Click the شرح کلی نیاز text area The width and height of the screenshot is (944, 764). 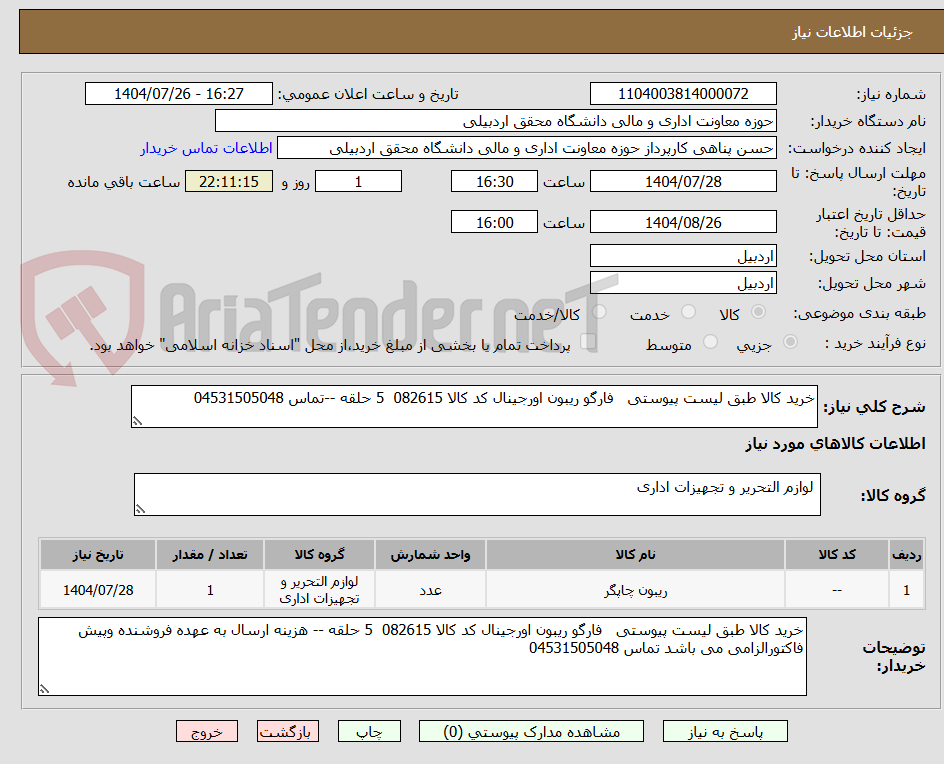tap(474, 406)
